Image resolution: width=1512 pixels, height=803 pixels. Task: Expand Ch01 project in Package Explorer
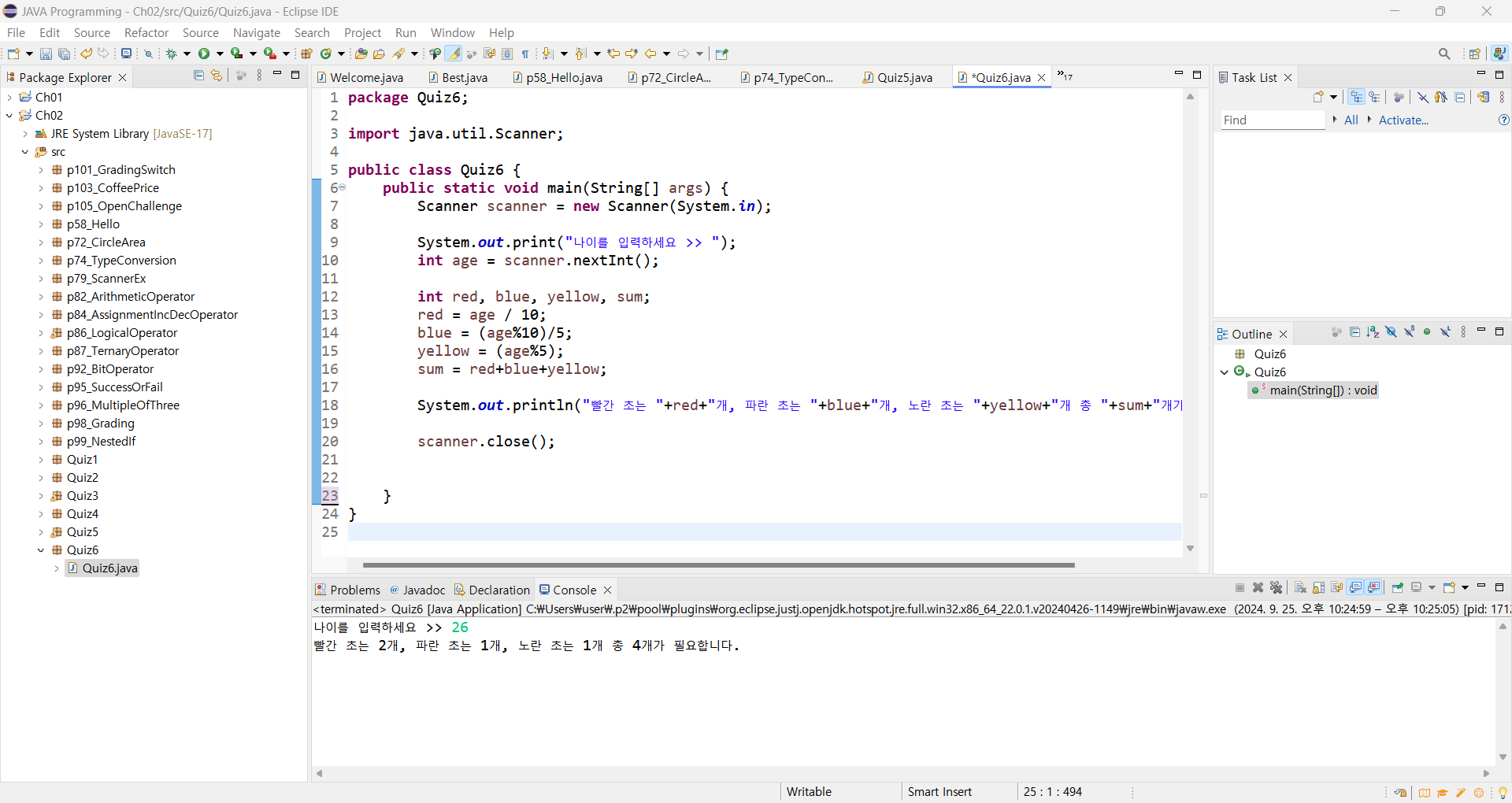coord(9,97)
